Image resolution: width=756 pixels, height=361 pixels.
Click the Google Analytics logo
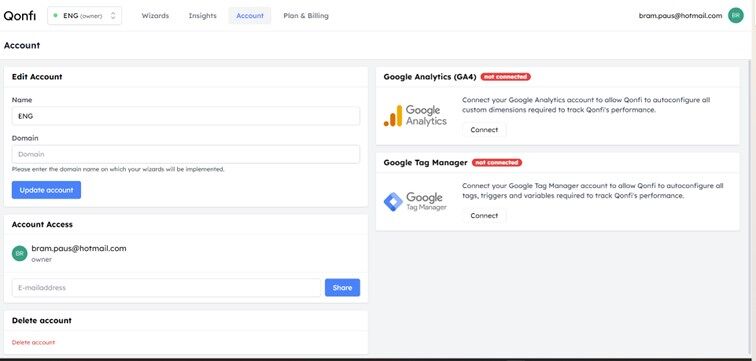click(415, 116)
